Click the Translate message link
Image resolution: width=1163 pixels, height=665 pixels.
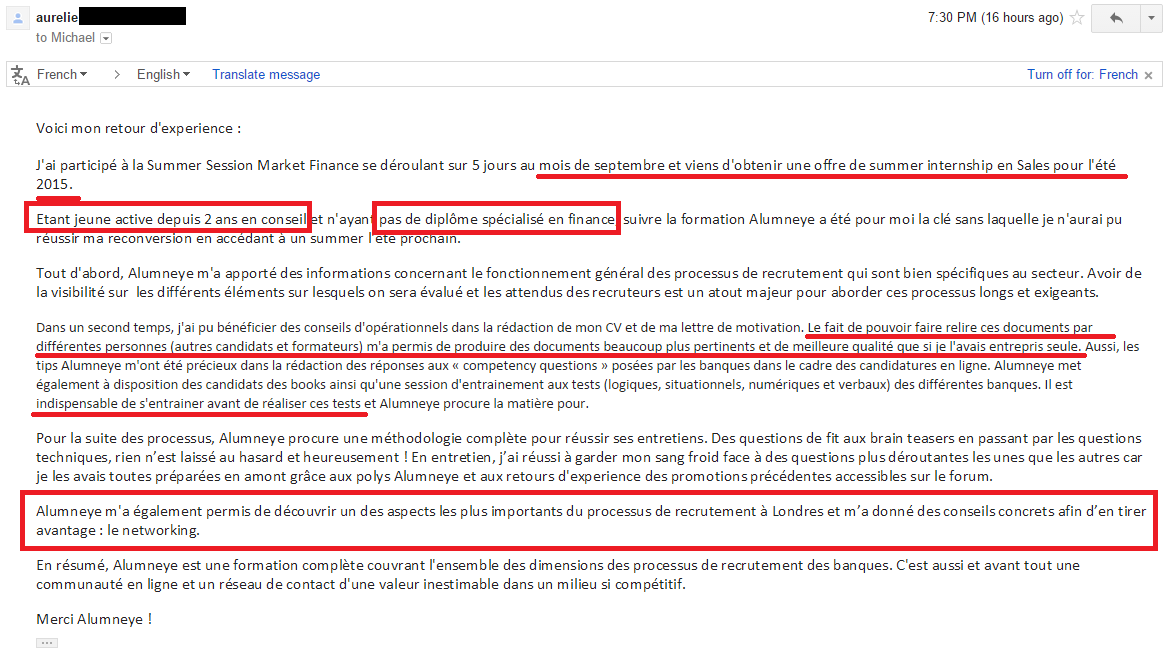tap(266, 74)
